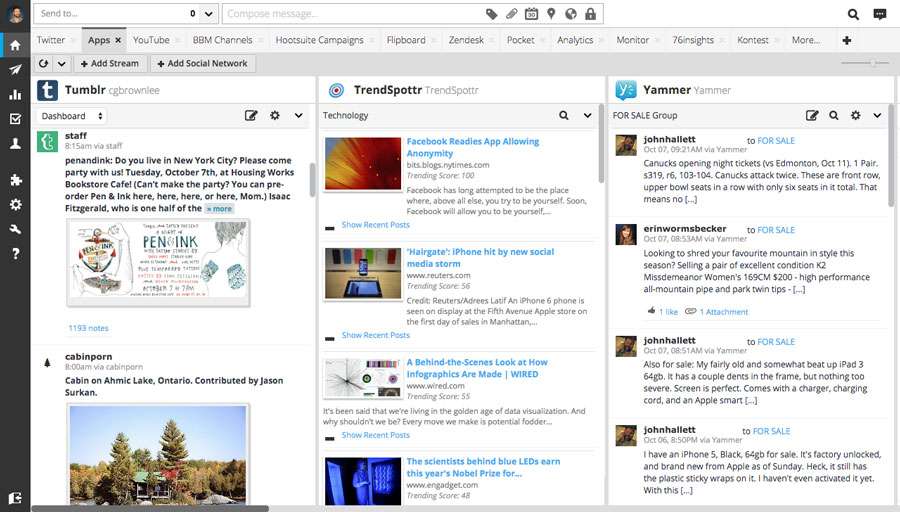Click the bottom horizontal scrollbar
900x512 pixels.
[150, 509]
